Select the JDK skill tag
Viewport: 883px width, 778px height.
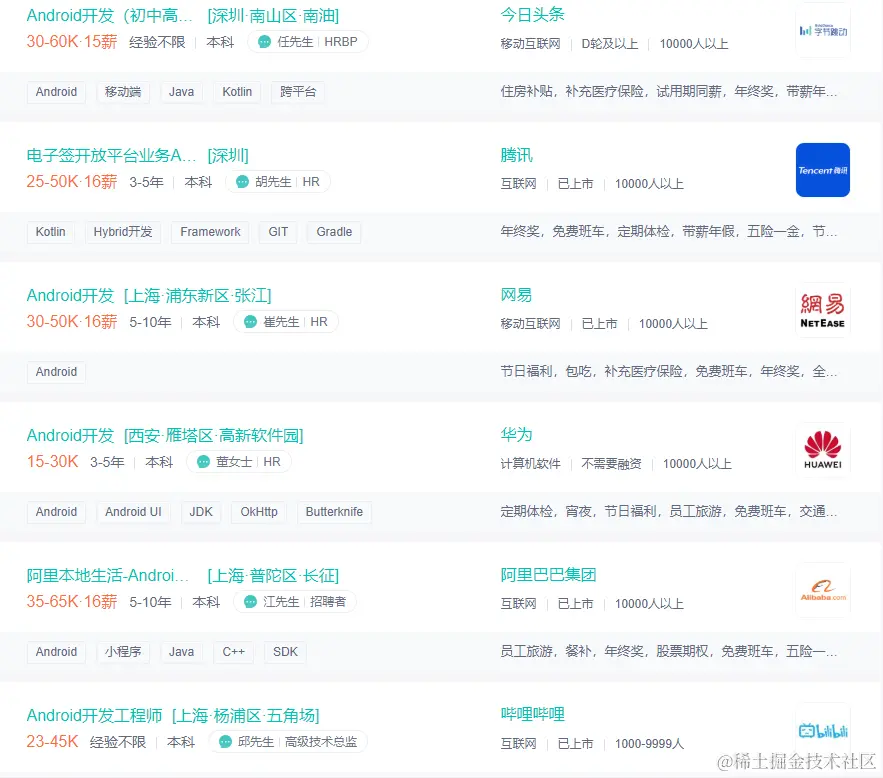coord(201,512)
